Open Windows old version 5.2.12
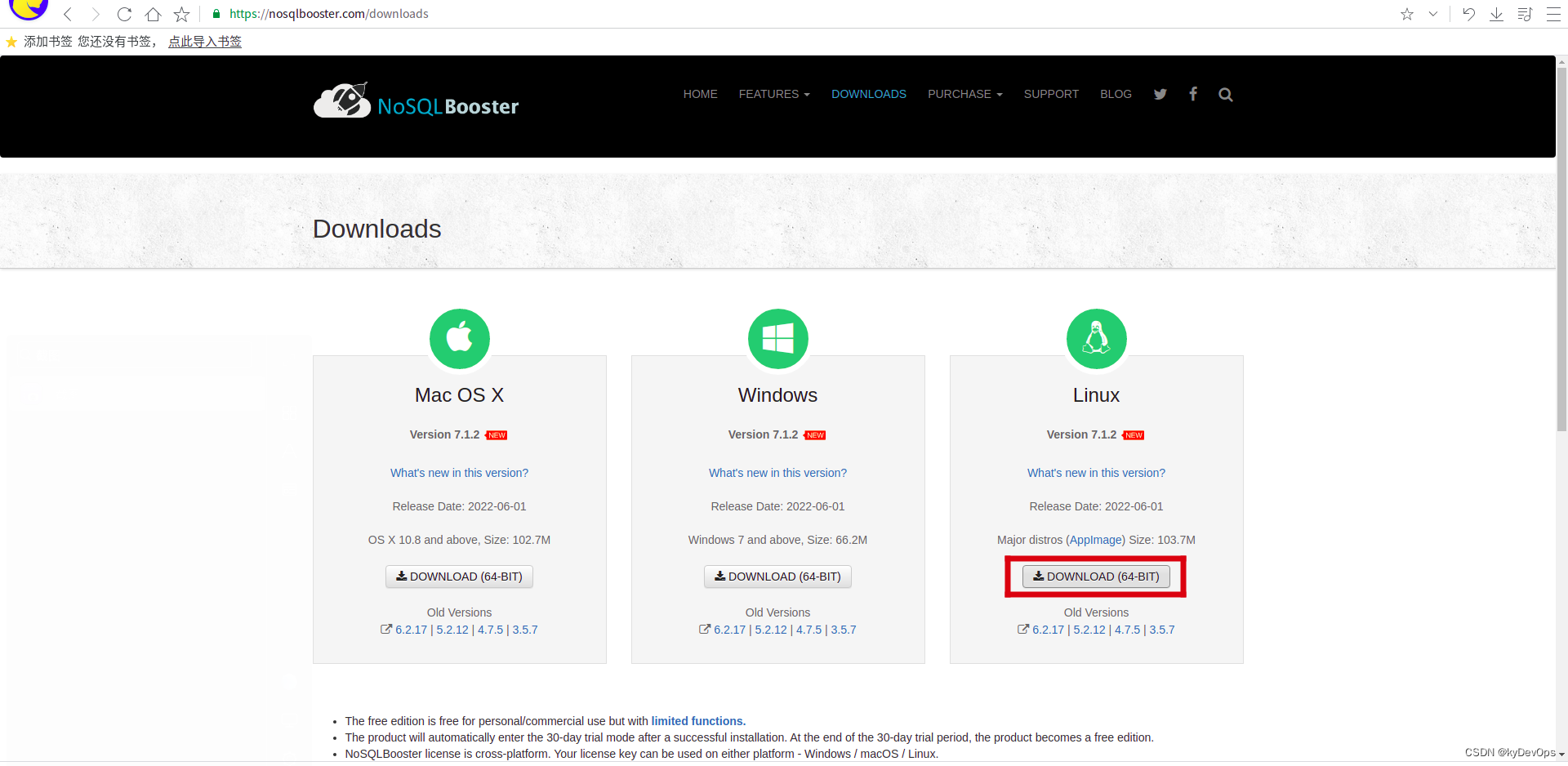This screenshot has width=1568, height=766. (x=771, y=630)
